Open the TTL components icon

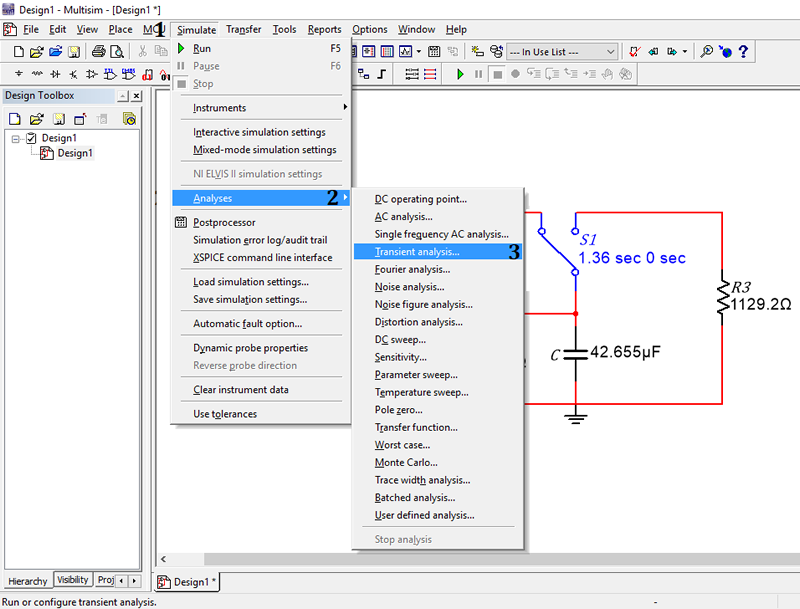(110, 74)
